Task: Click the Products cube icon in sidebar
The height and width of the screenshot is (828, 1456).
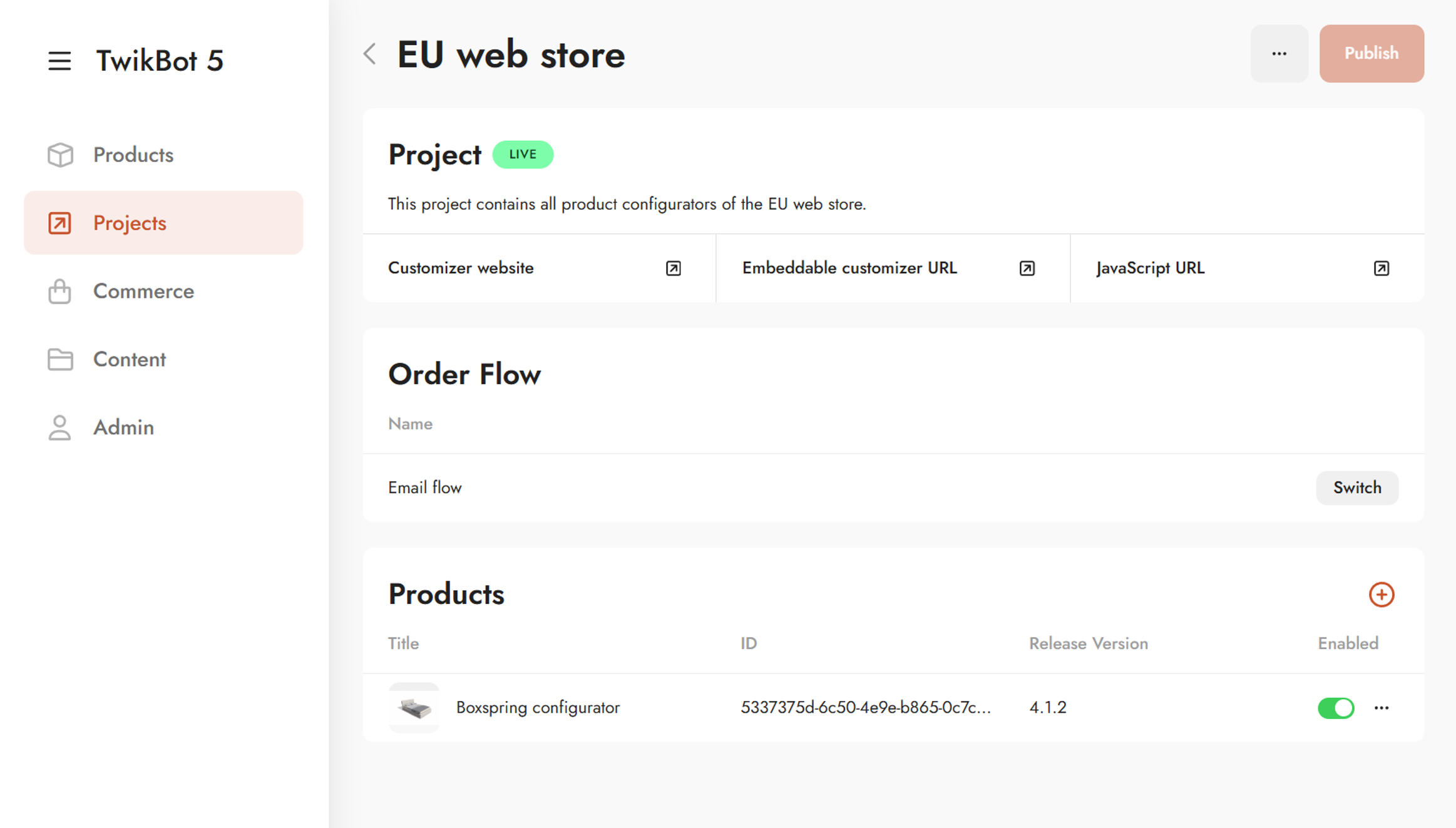Action: coord(60,155)
